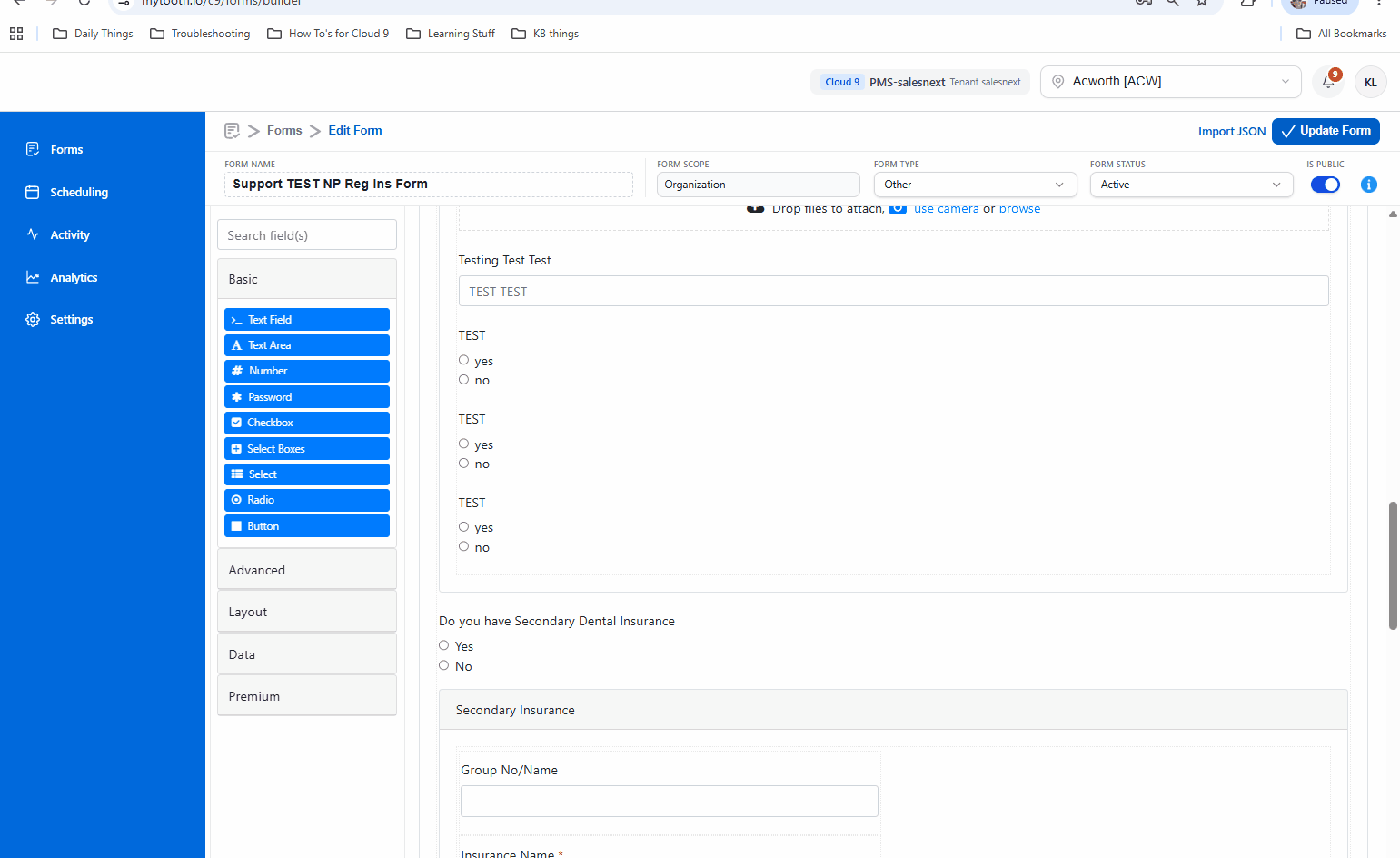This screenshot has height=858, width=1400.
Task: Click the Update Form button
Action: coord(1326,131)
